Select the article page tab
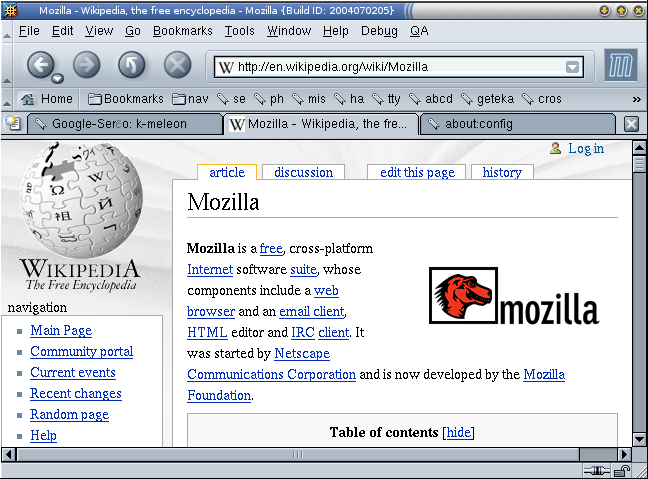 coord(227,172)
